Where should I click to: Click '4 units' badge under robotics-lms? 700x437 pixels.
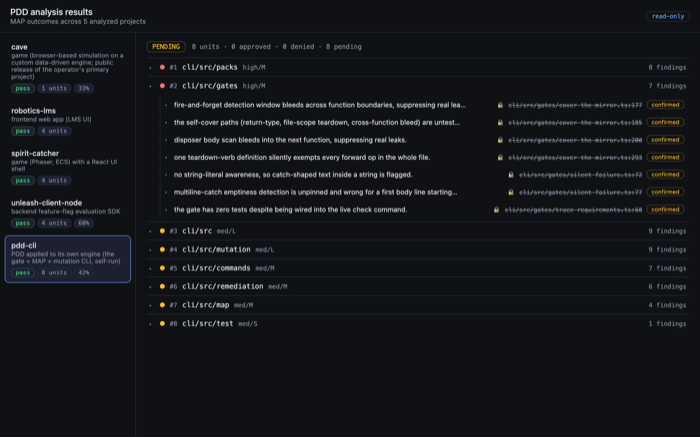54,131
